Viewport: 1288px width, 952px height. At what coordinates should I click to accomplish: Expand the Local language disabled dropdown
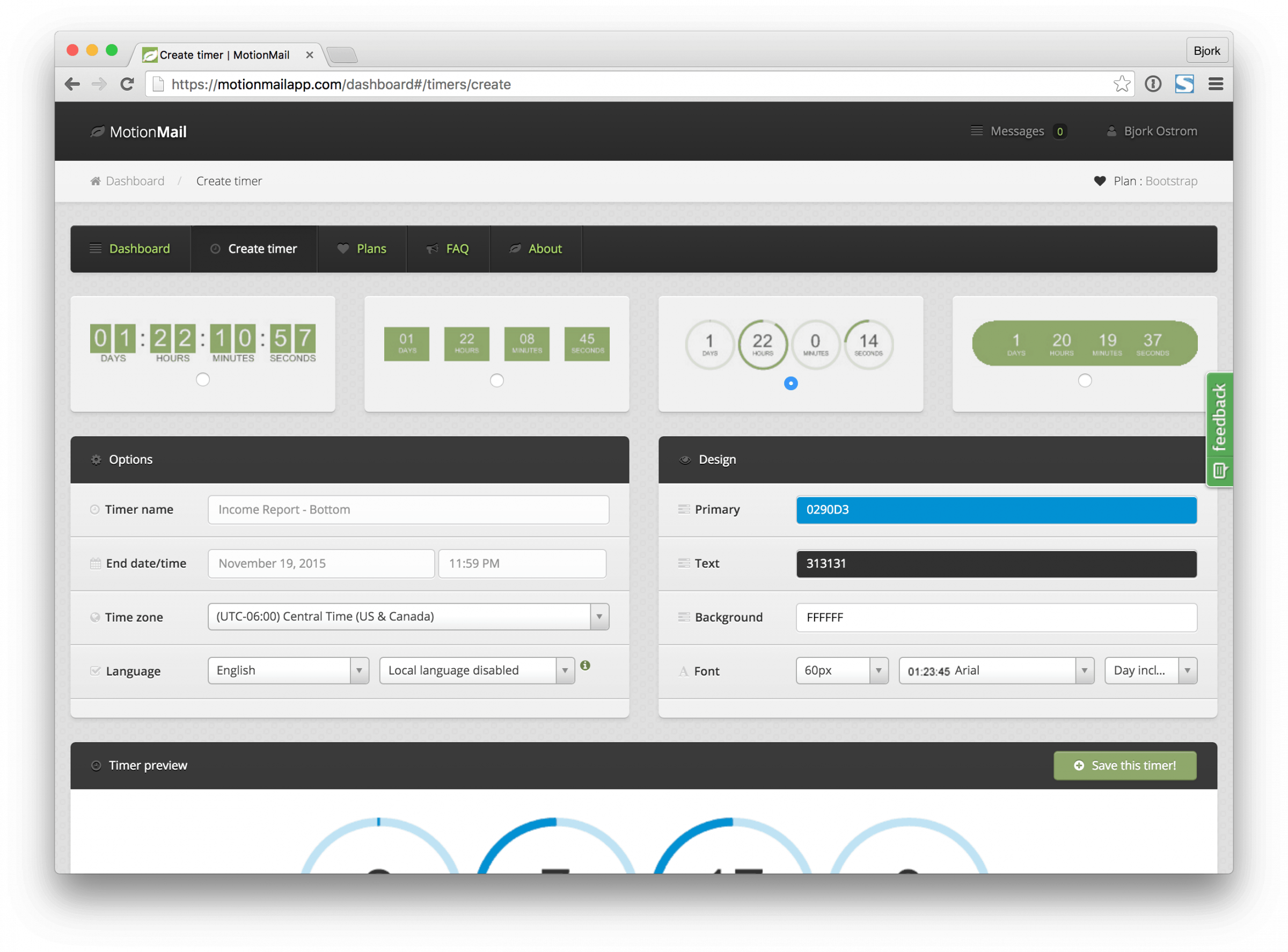565,670
